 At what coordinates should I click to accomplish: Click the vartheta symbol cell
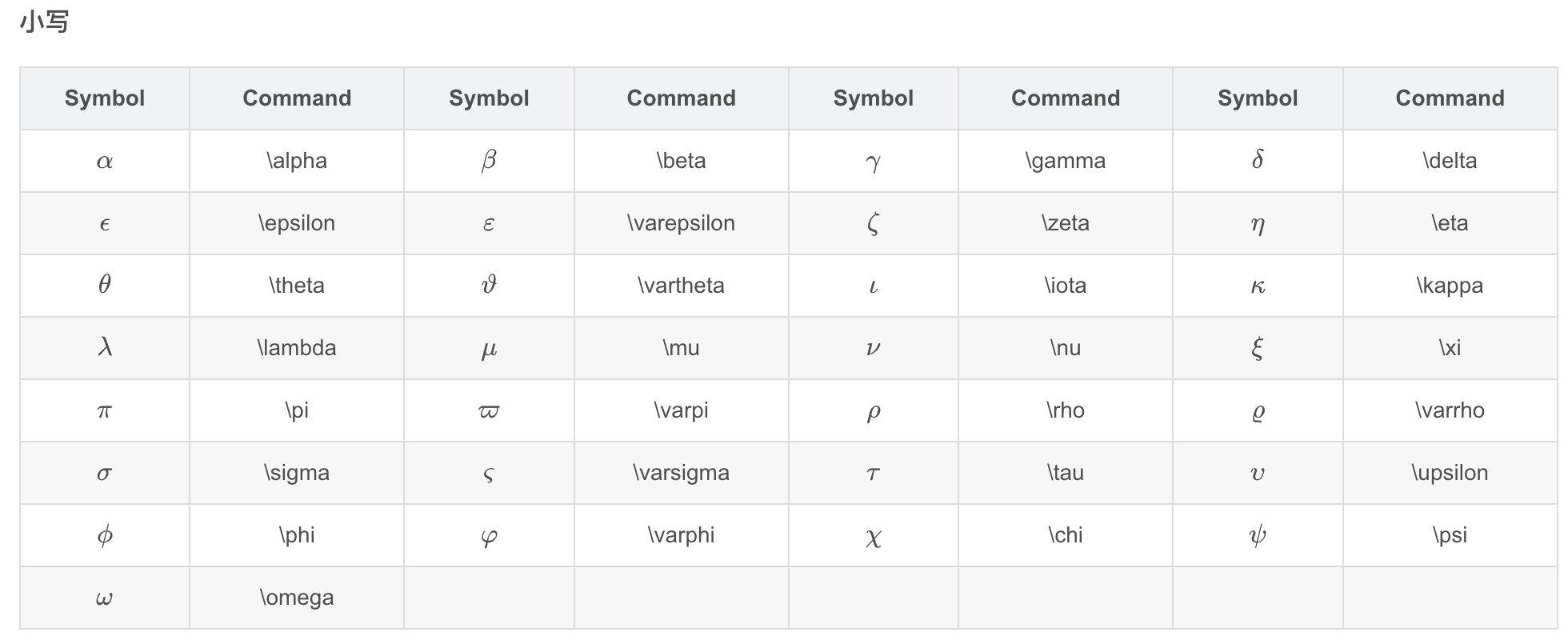489,286
